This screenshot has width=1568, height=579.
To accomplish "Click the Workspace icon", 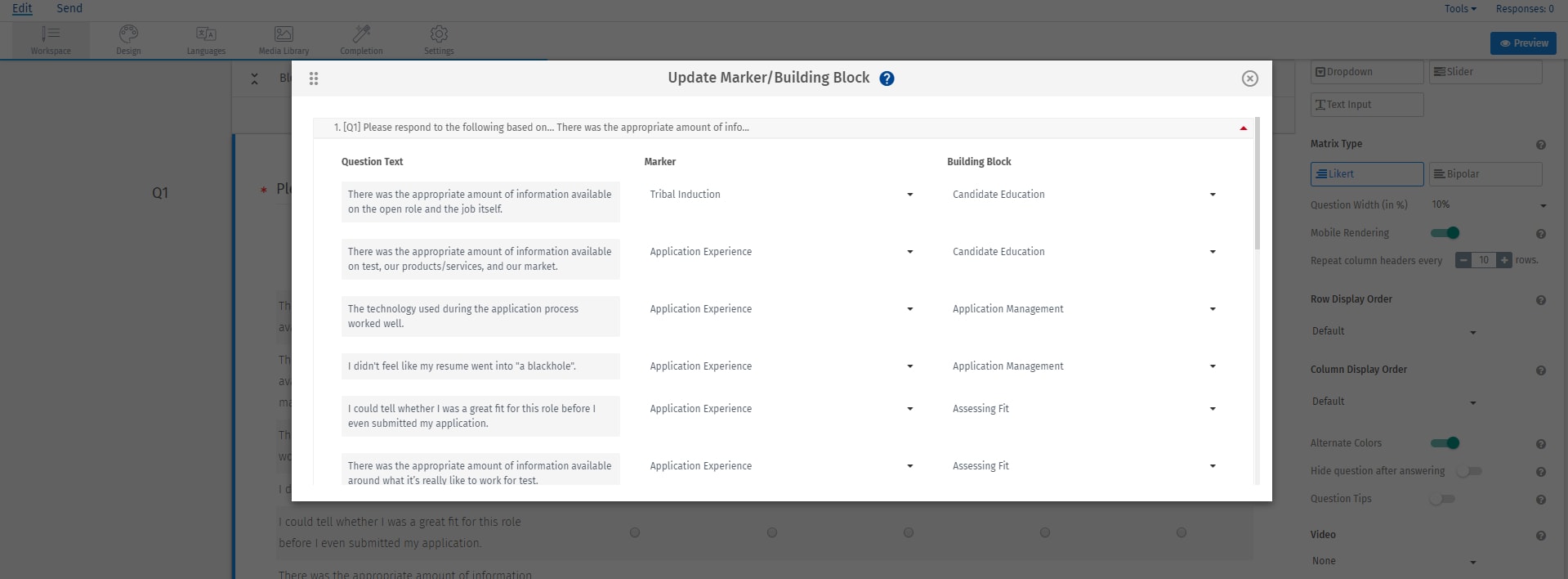I will pos(51,34).
